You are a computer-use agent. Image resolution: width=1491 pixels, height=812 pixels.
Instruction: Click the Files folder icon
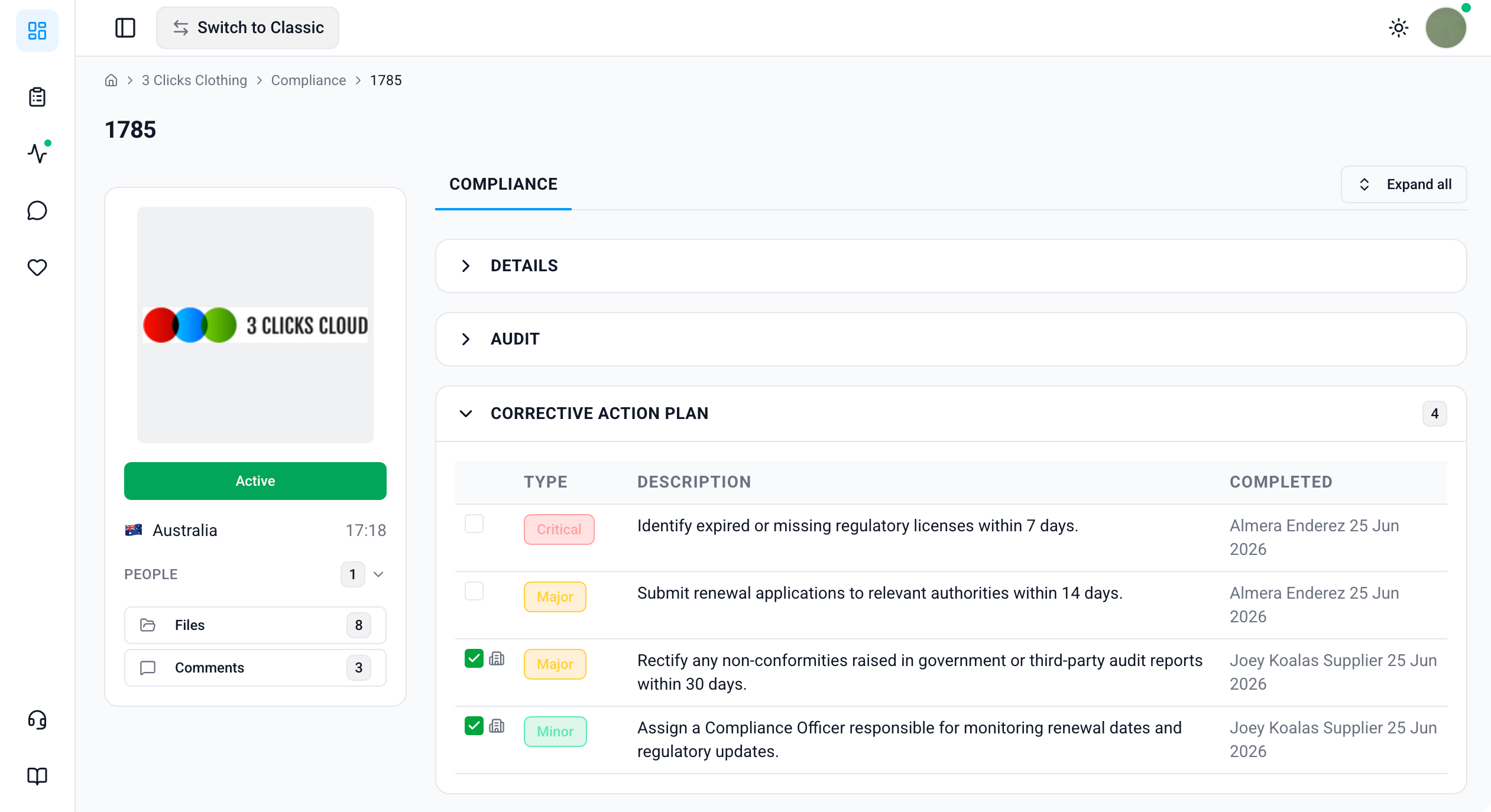[x=148, y=625]
